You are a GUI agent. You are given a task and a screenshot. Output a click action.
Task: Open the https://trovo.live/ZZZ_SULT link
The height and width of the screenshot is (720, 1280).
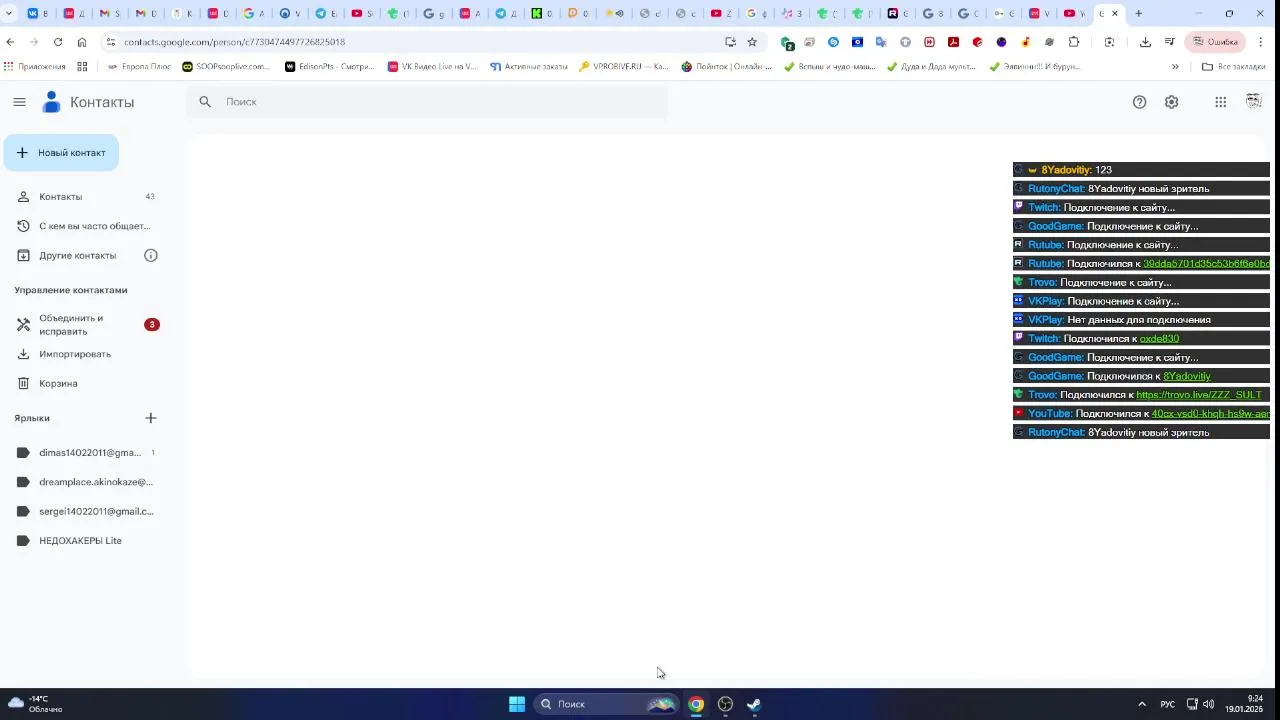pos(1199,395)
